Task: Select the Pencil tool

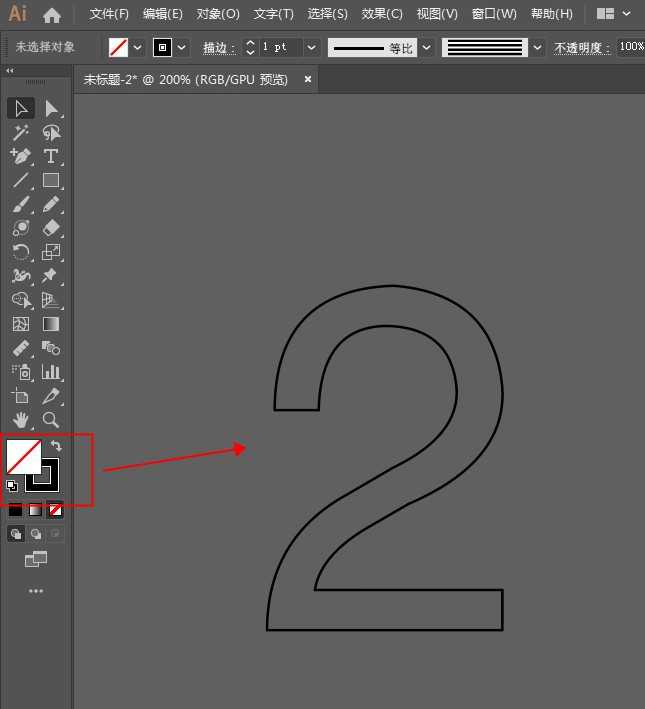Action: (x=51, y=204)
